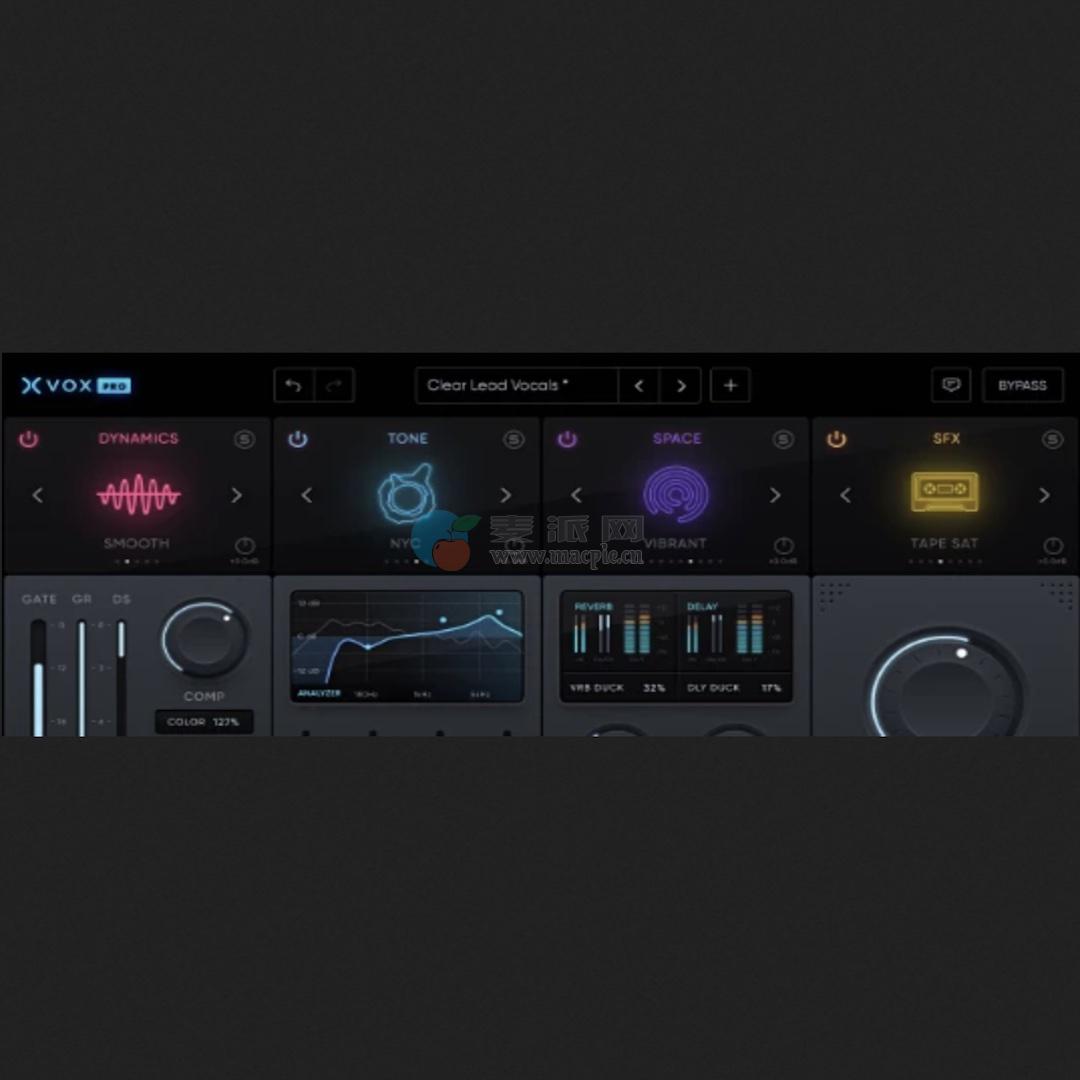Click the purple spiral icon in SPACE module

point(676,492)
